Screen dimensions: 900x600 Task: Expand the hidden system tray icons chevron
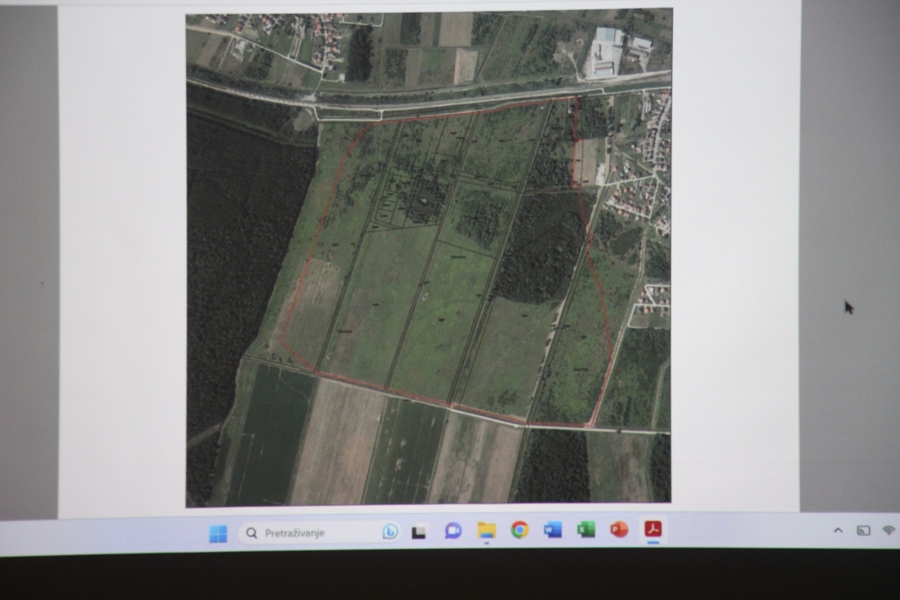(838, 531)
